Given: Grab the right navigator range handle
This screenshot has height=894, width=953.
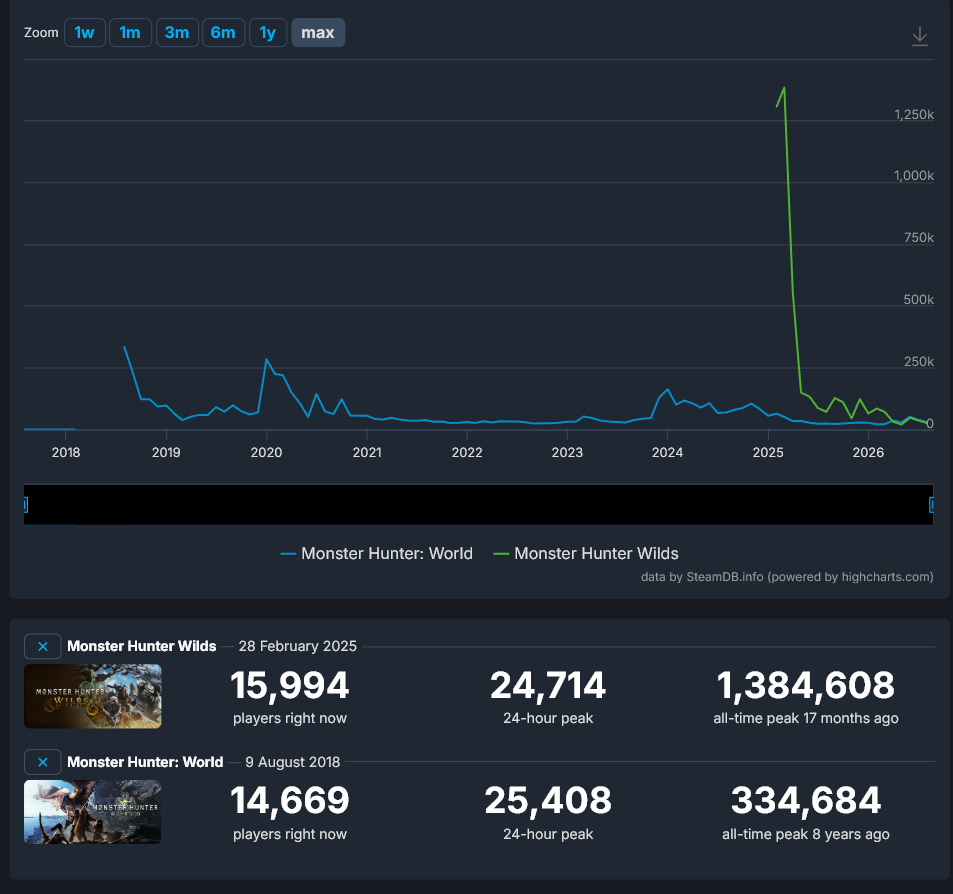Looking at the screenshot, I should click(x=931, y=504).
